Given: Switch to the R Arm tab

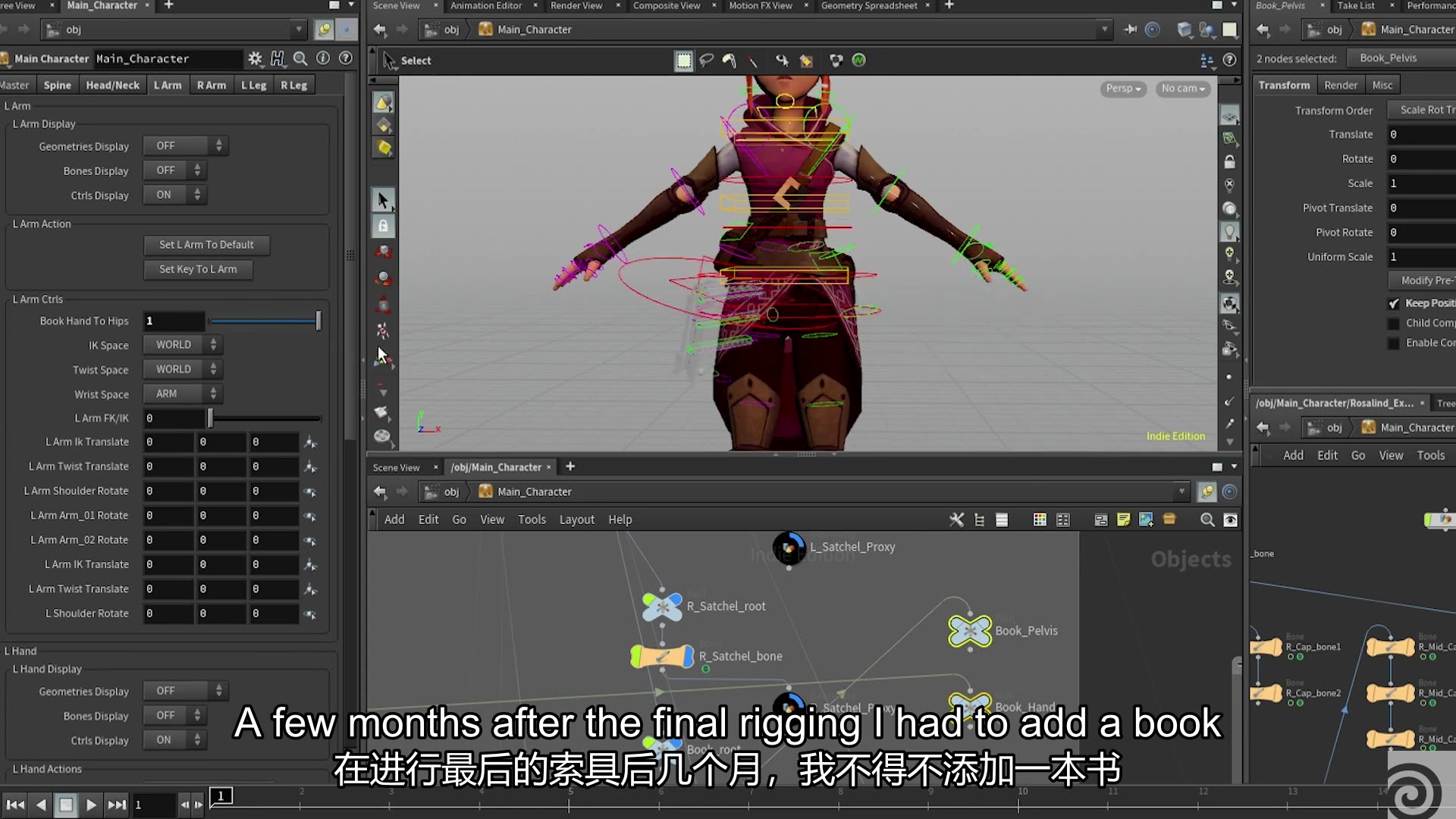Looking at the screenshot, I should 211,85.
